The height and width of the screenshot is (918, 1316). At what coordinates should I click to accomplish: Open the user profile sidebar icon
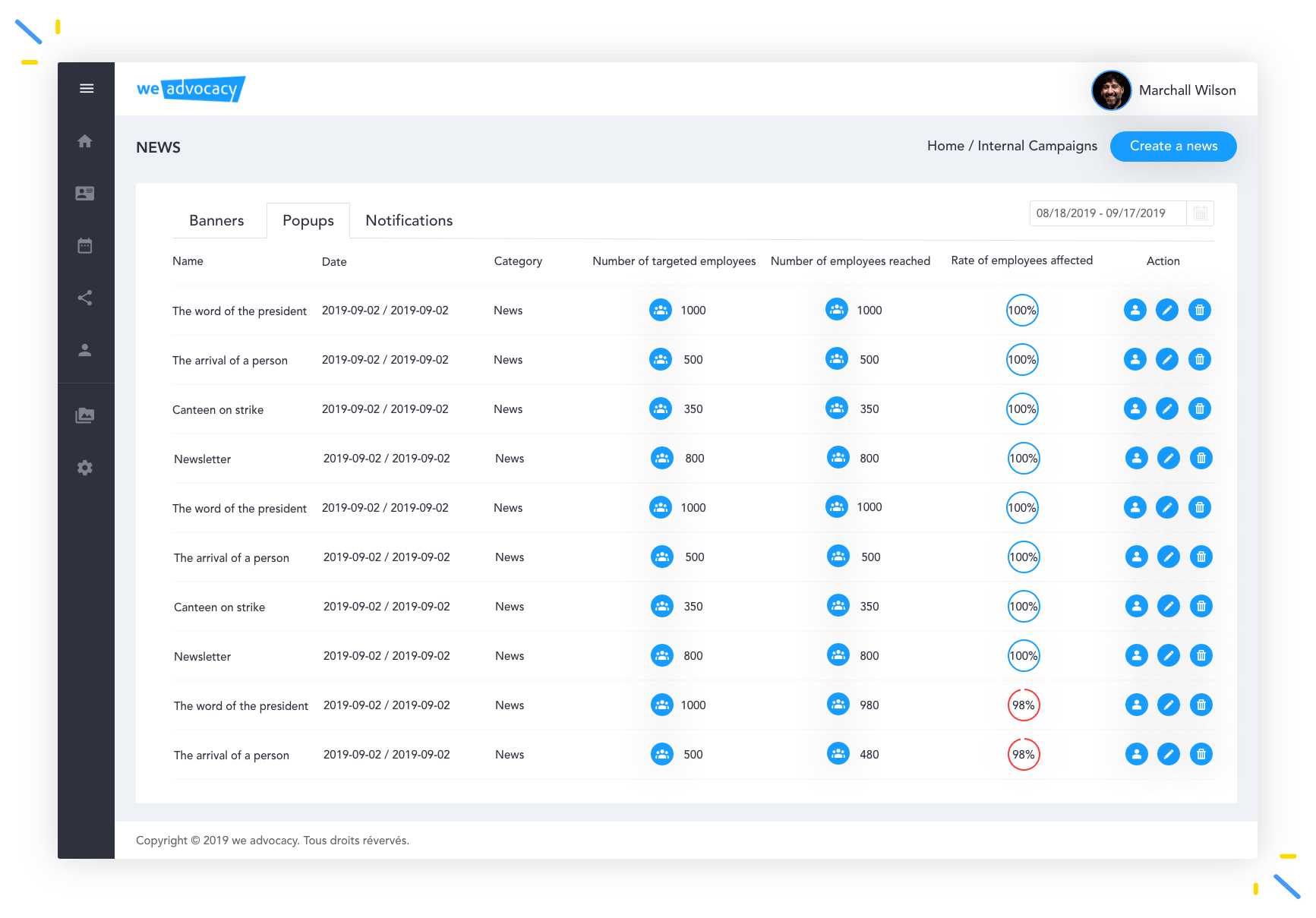point(85,350)
